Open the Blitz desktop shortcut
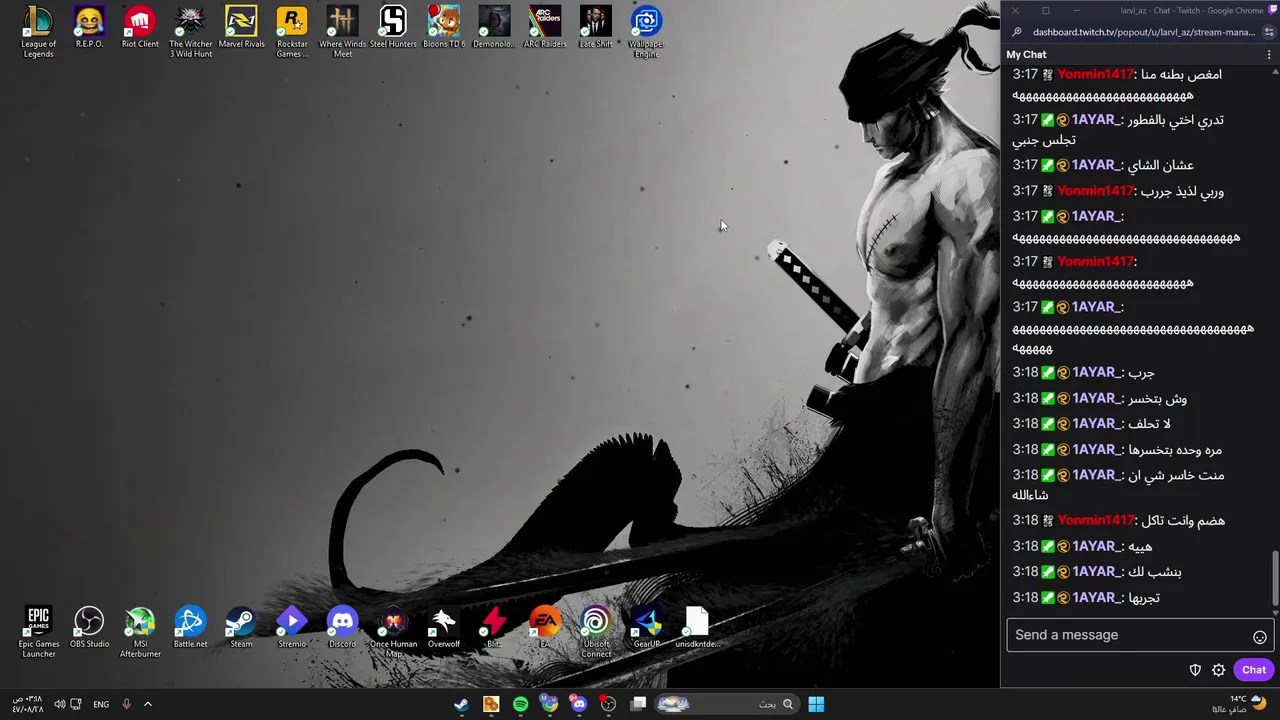 (494, 628)
